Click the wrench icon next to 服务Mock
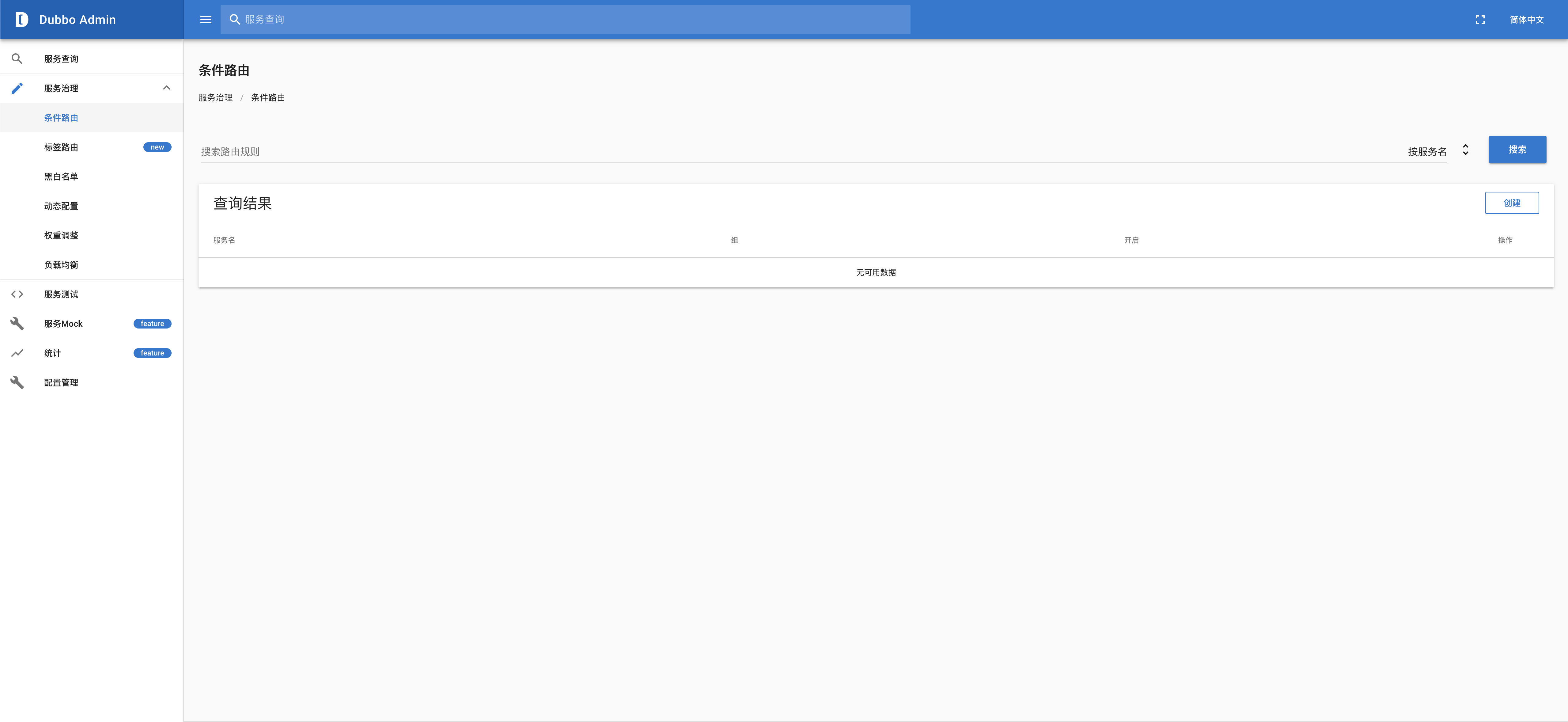 click(17, 323)
